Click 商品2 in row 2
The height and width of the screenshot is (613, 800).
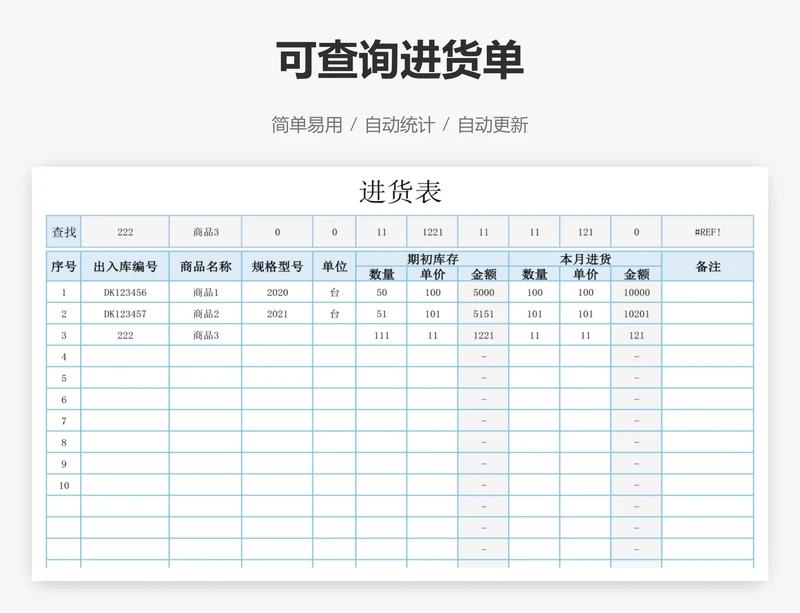point(206,314)
